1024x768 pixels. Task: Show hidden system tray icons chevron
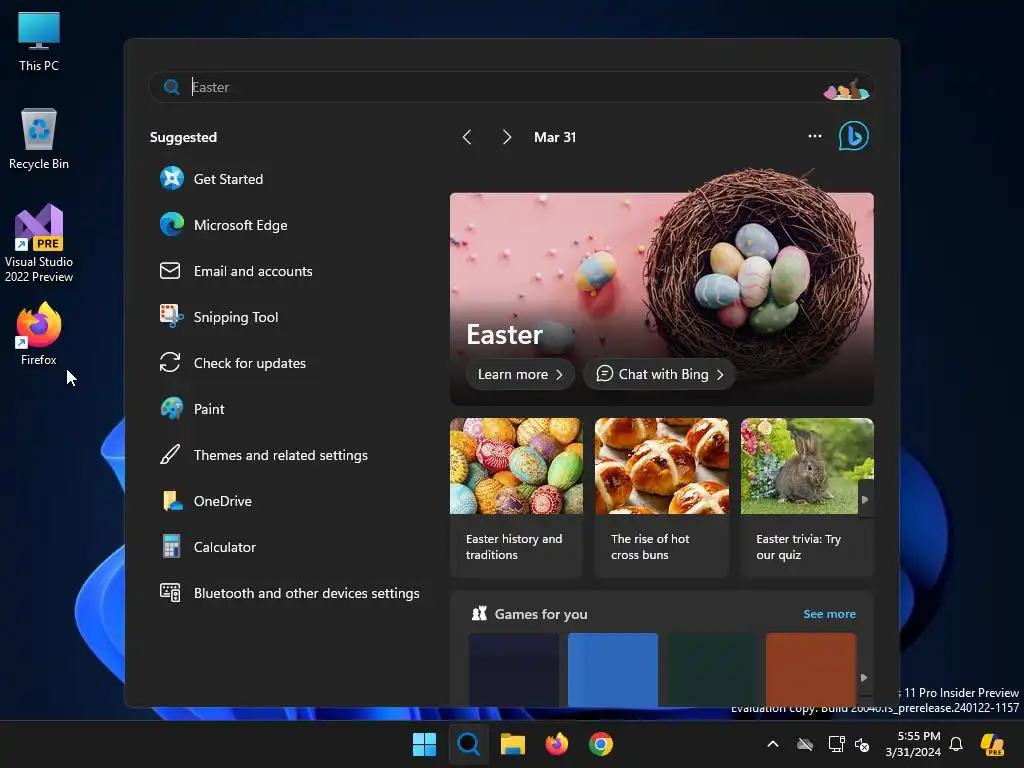click(x=773, y=744)
